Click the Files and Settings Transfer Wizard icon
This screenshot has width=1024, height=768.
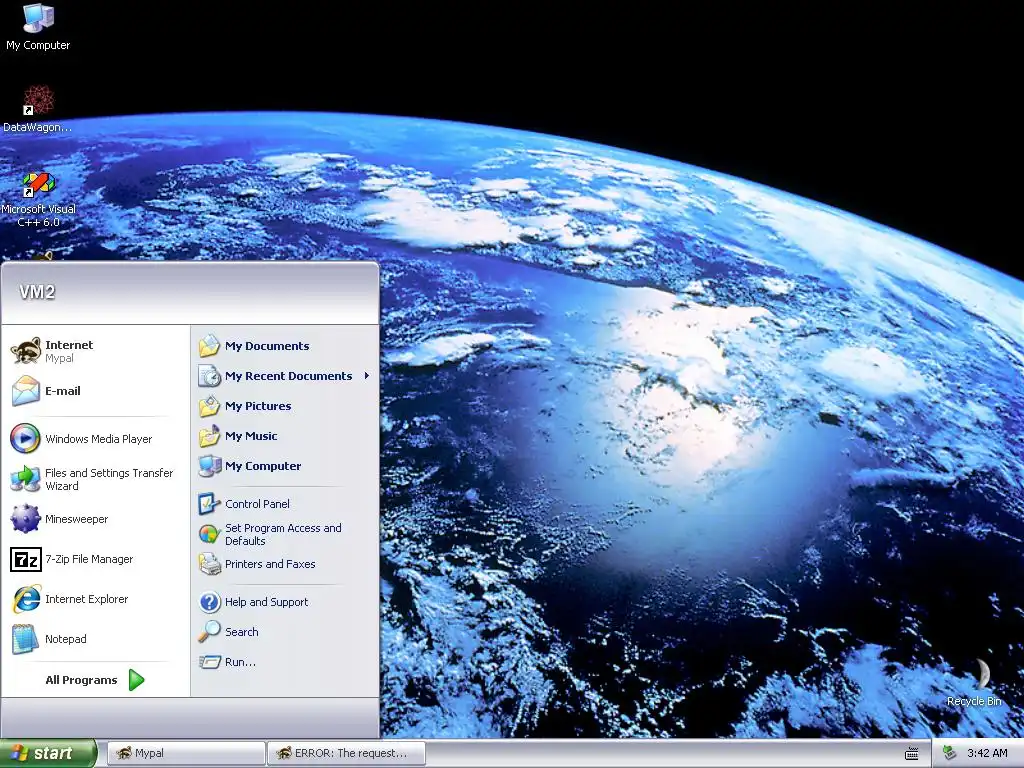[x=25, y=479]
